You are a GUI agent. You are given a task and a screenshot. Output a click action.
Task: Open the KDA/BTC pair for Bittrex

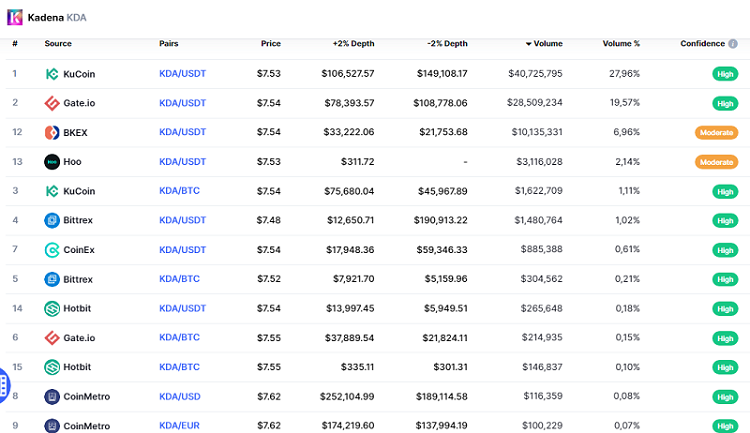tap(180, 279)
